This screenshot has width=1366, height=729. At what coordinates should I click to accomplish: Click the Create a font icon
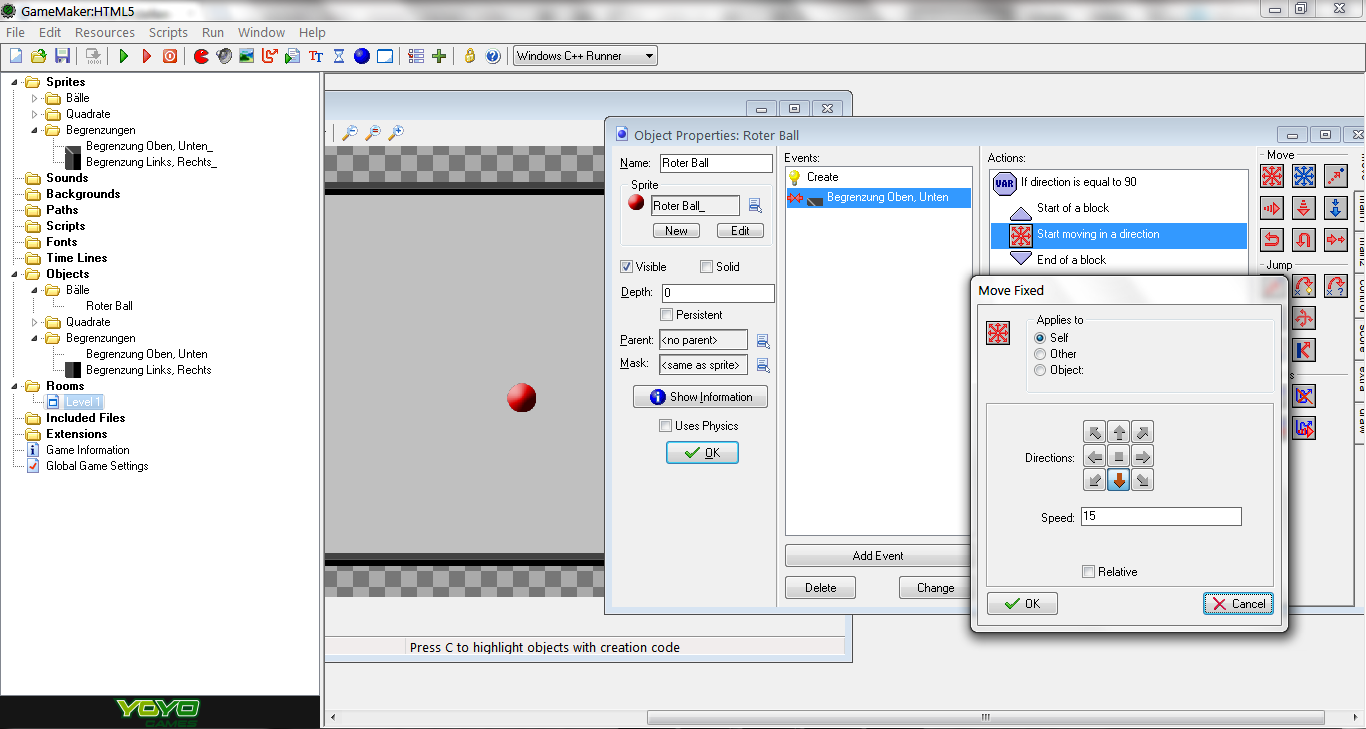316,56
